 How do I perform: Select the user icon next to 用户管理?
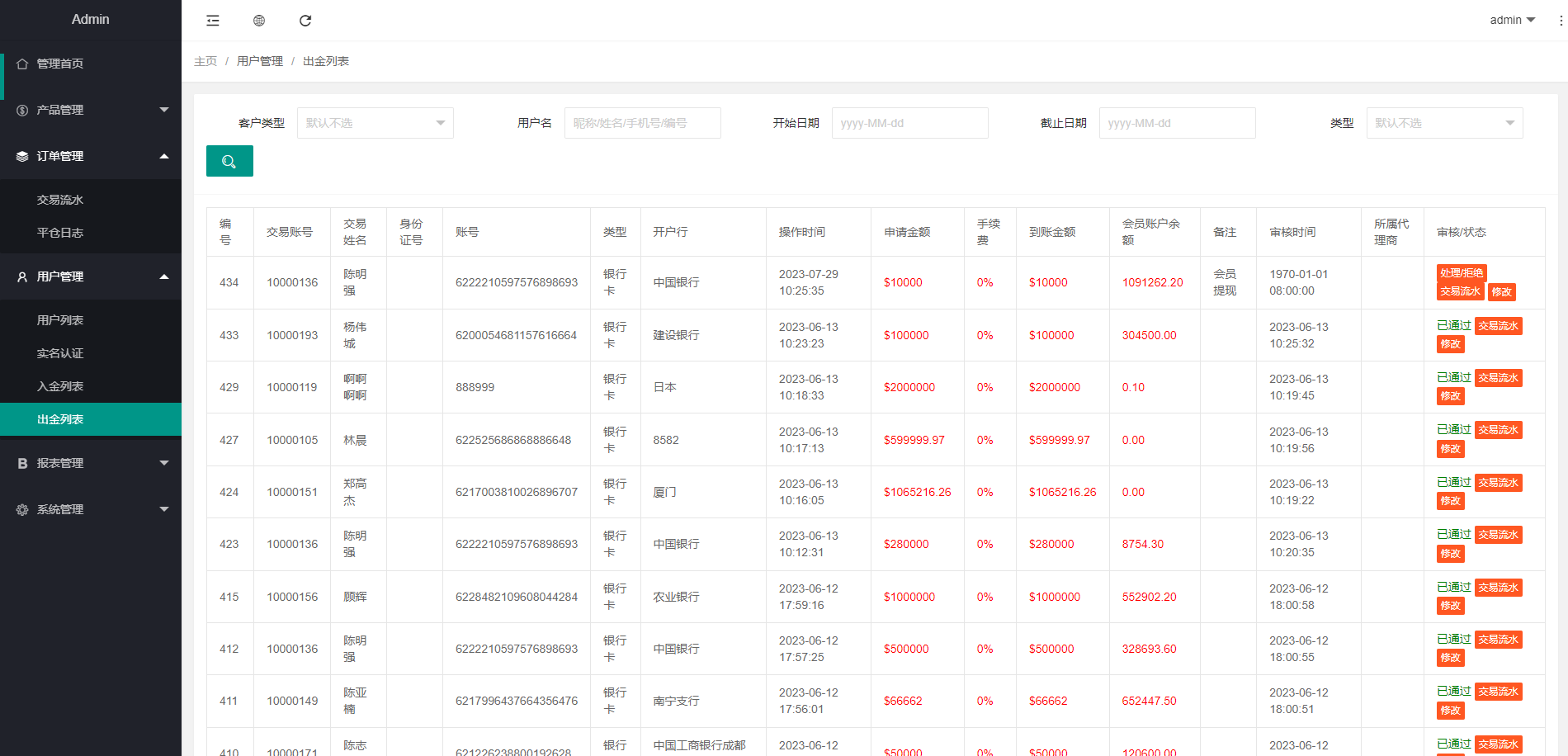pos(21,276)
